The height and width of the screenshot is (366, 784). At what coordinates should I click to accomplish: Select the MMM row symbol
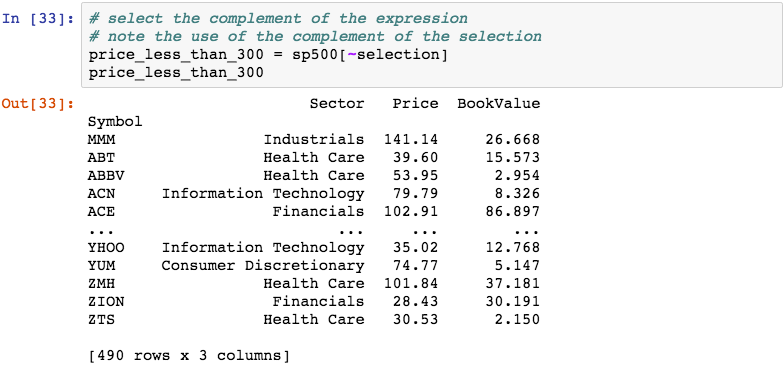coord(102,140)
